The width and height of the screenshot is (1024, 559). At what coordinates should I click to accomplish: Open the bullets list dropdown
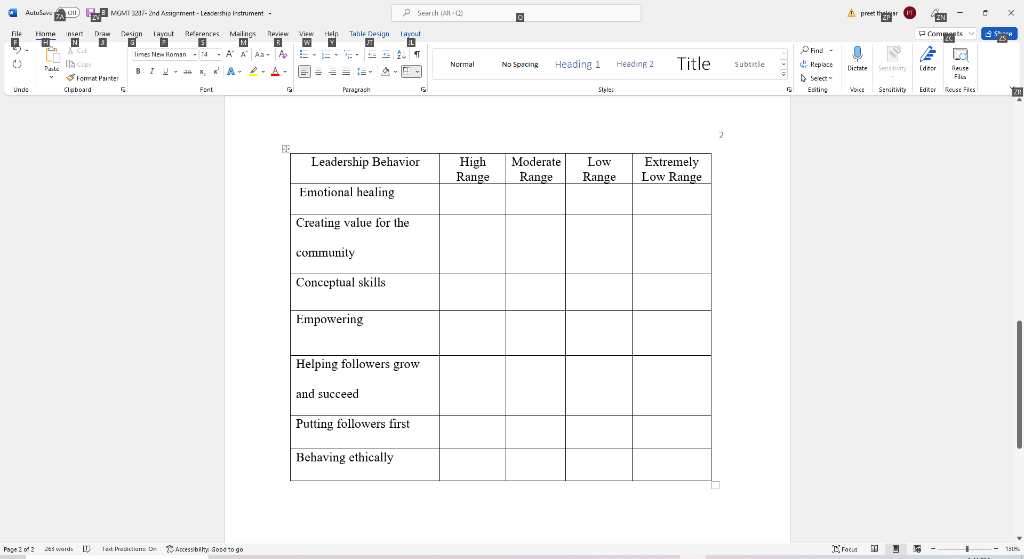(x=314, y=54)
